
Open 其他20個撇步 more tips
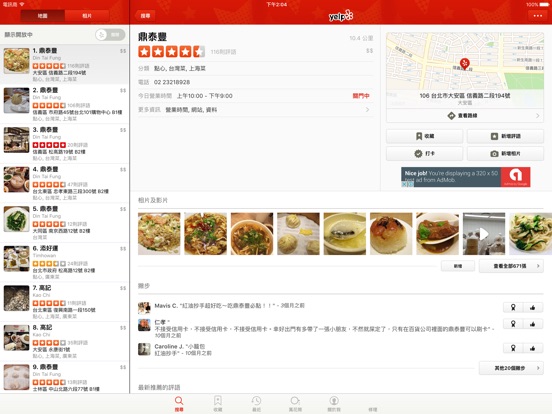tap(511, 368)
